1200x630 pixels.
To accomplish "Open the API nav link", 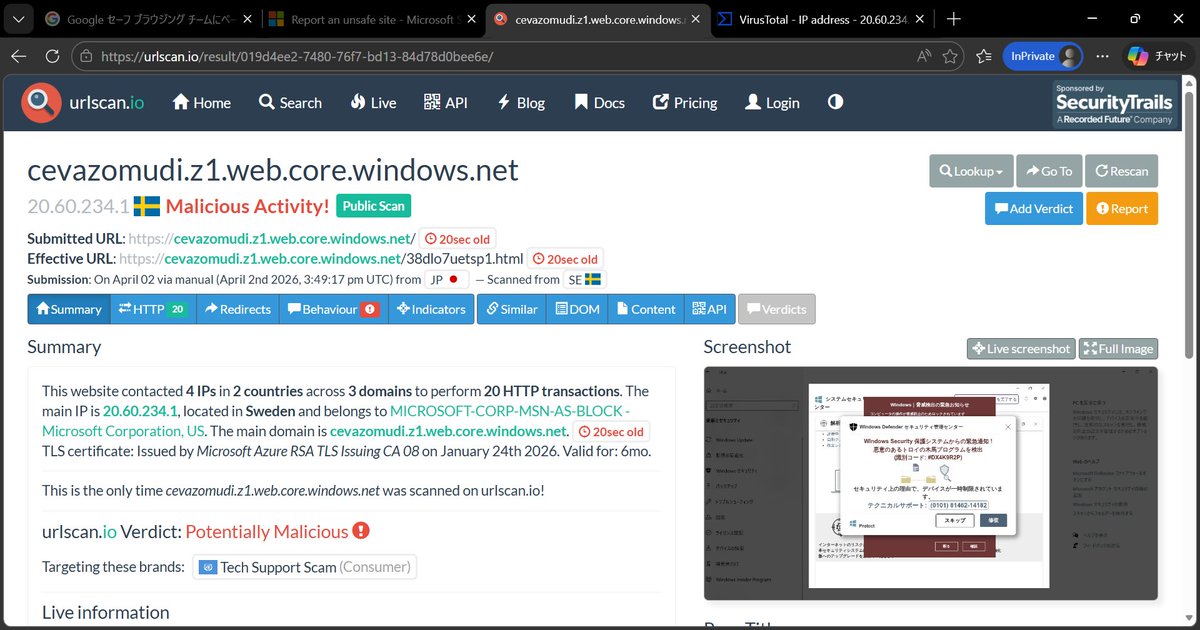I will click(446, 102).
